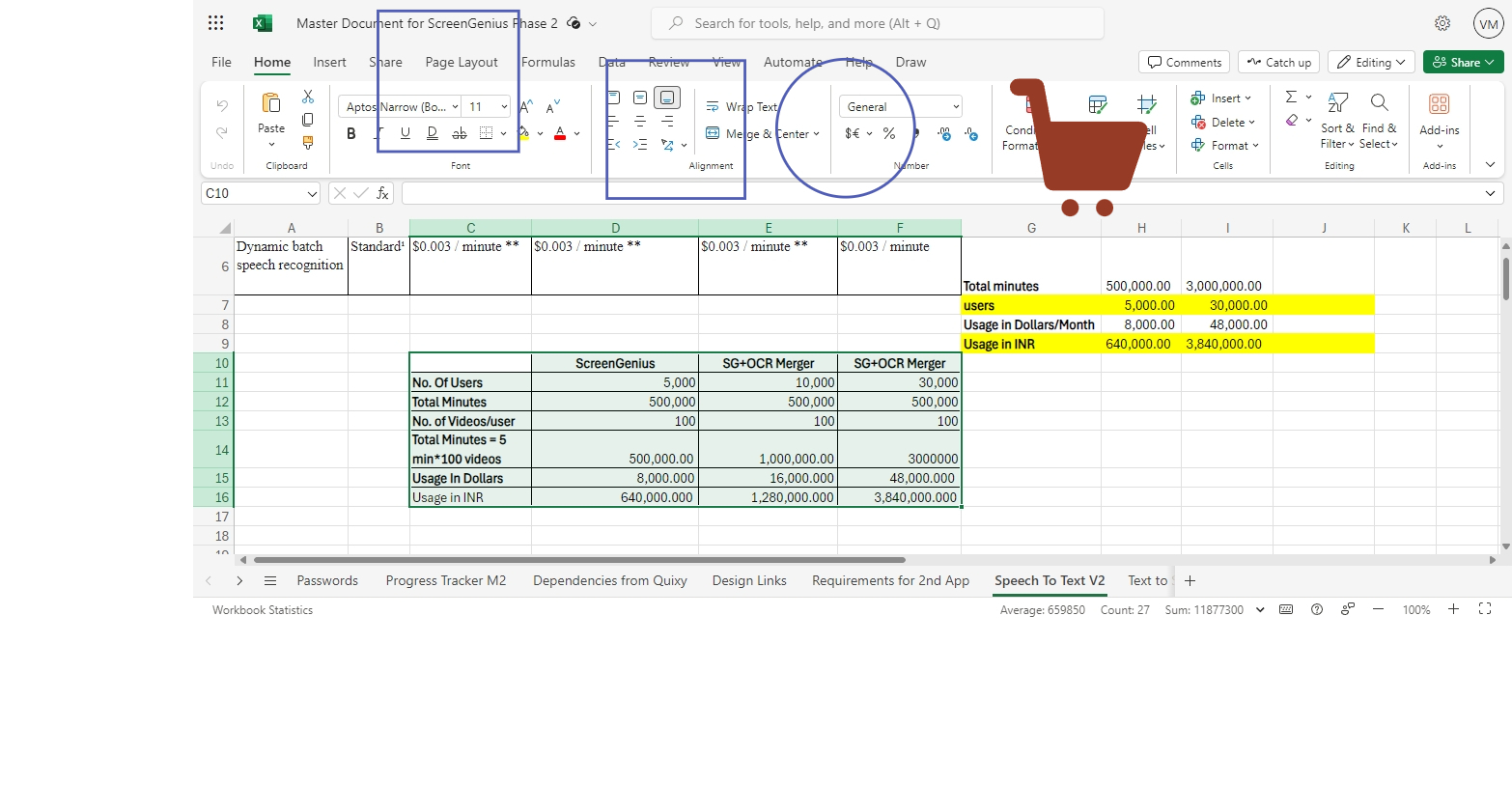
Task: Decrease Decimal places
Action: pos(971,133)
